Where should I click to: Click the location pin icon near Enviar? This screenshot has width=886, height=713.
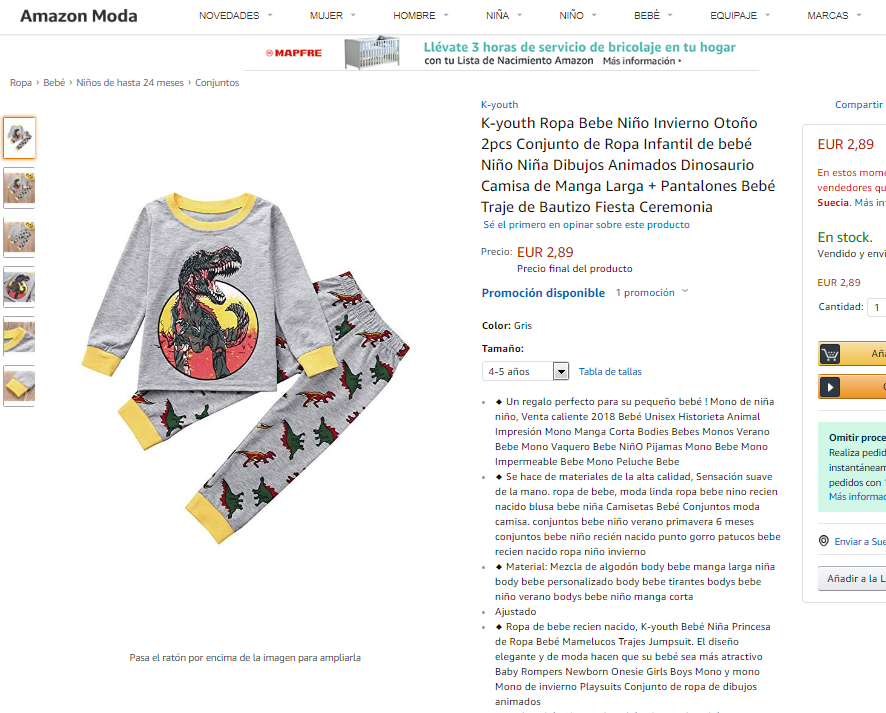824,541
